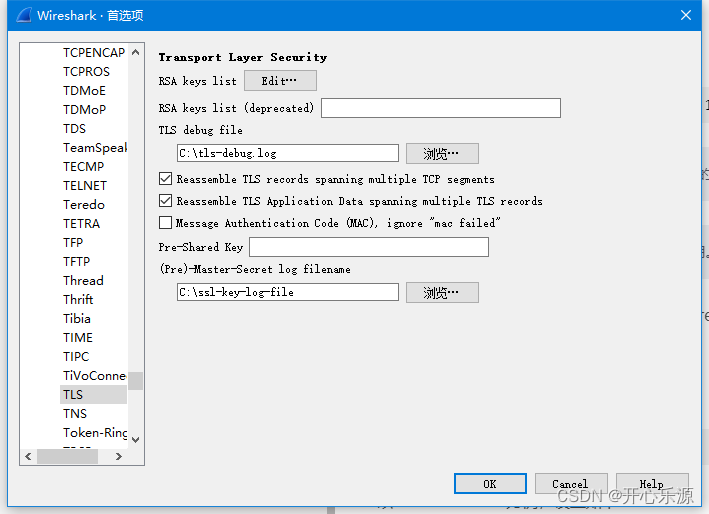Confirm preferences with OK
Viewport: 709px width, 514px height.
tap(490, 484)
